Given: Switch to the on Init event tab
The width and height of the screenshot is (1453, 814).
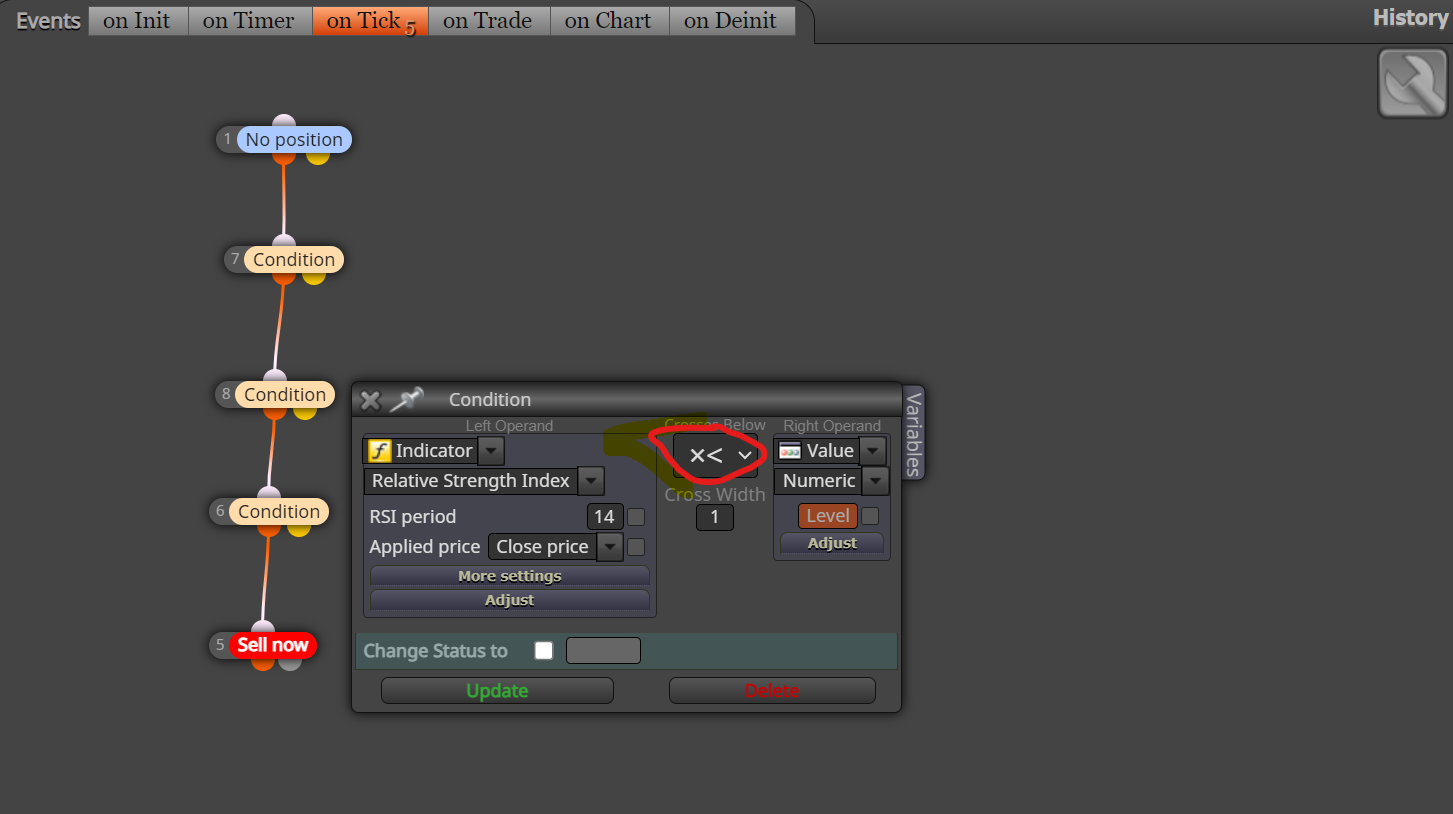Looking at the screenshot, I should (138, 21).
